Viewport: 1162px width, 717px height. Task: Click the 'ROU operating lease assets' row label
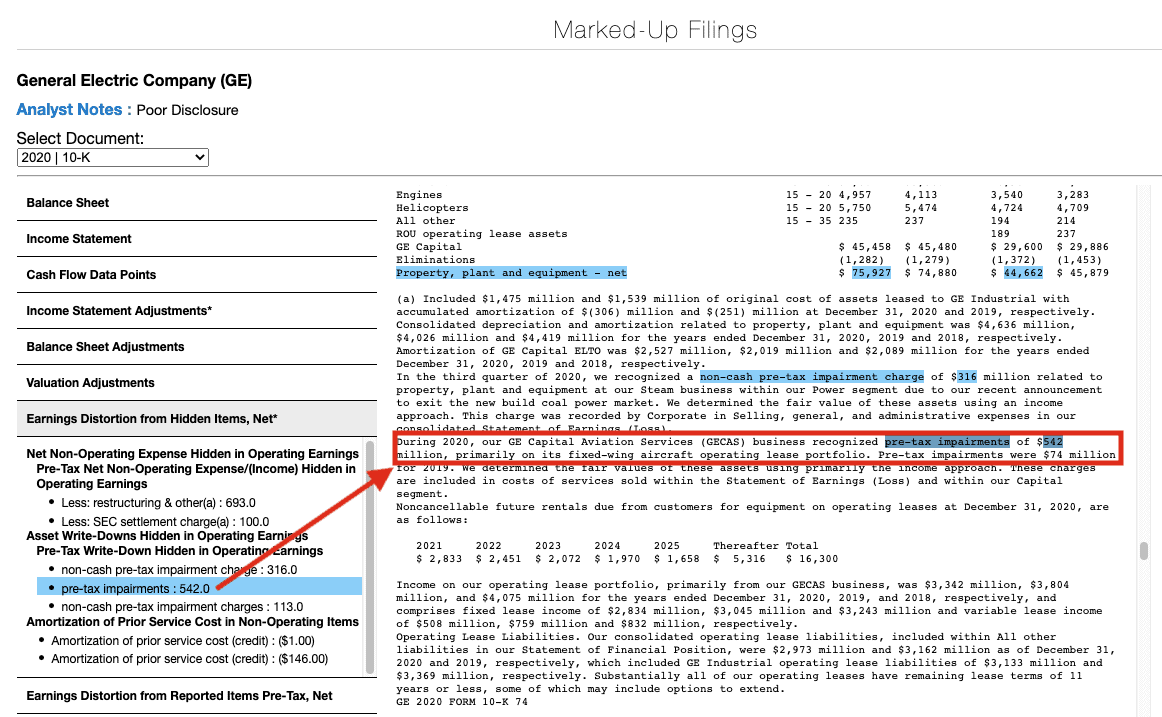482,234
